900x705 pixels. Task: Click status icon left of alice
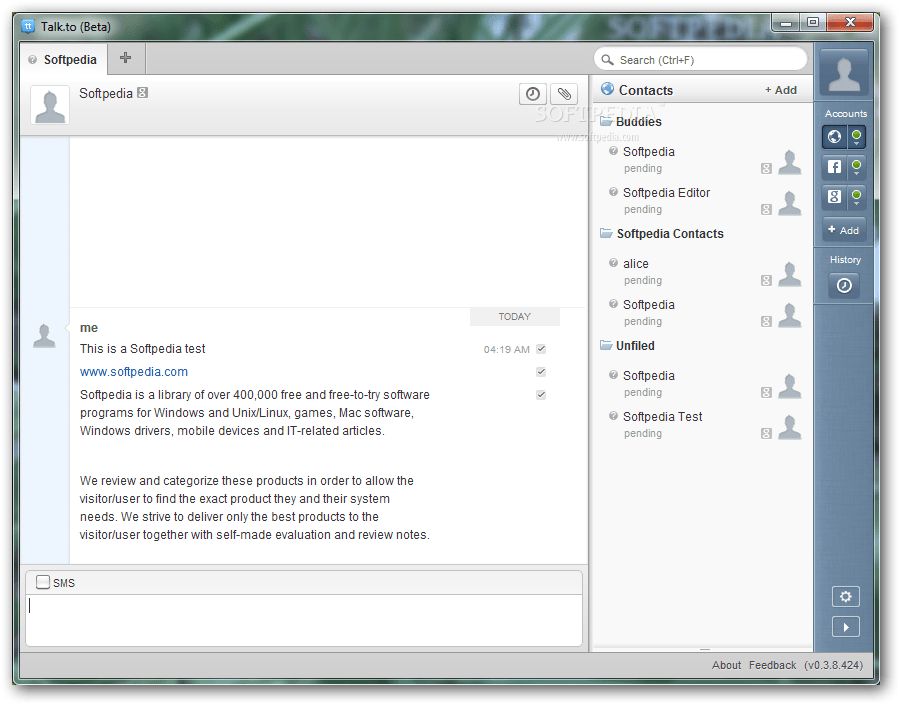click(613, 262)
